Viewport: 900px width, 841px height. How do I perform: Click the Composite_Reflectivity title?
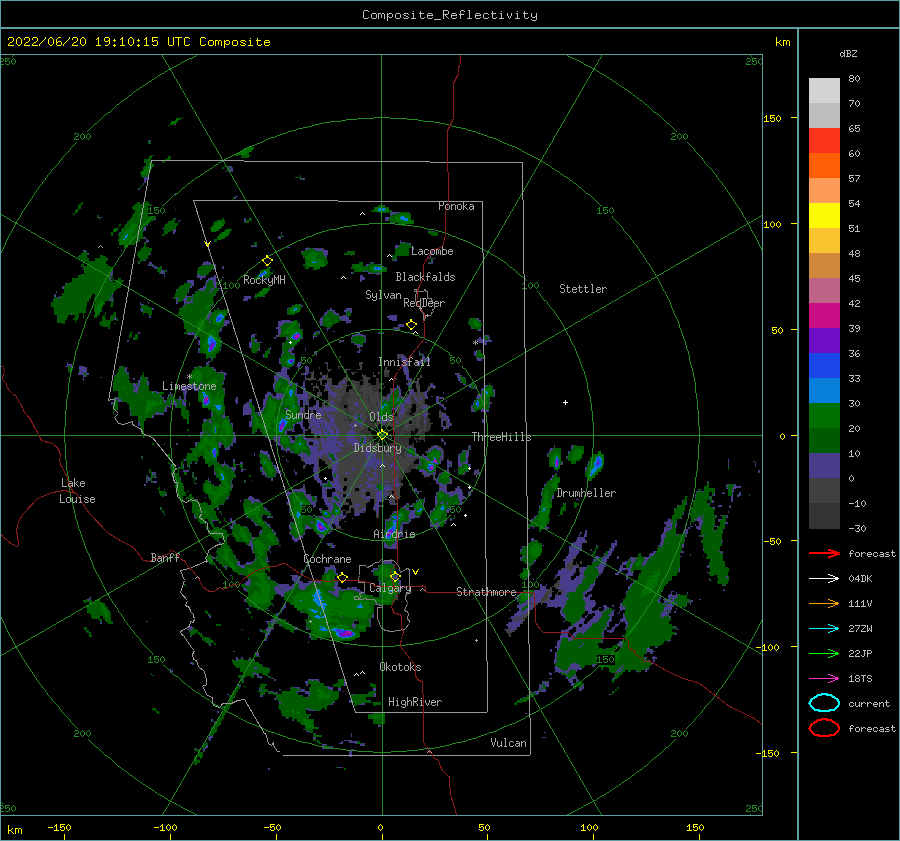[450, 15]
